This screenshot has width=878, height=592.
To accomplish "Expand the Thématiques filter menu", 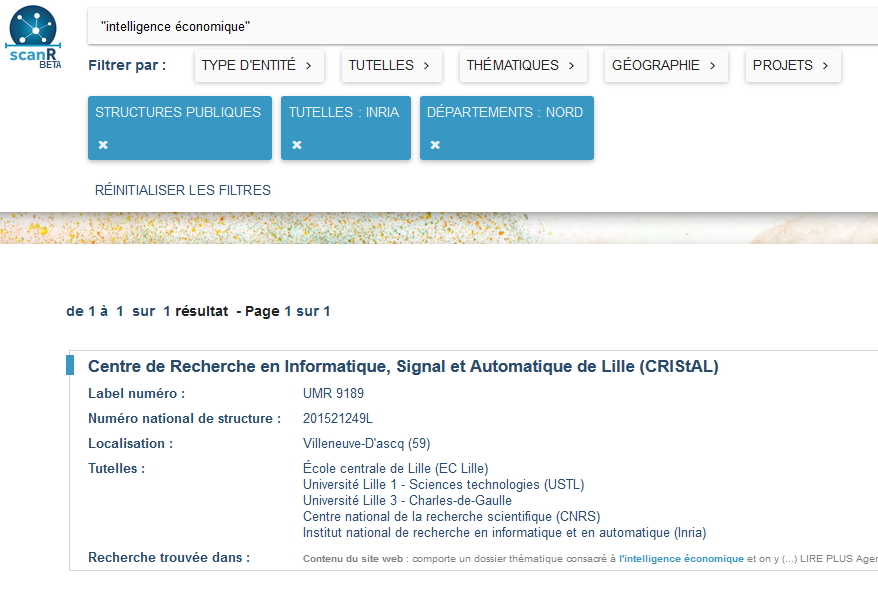I will (523, 66).
